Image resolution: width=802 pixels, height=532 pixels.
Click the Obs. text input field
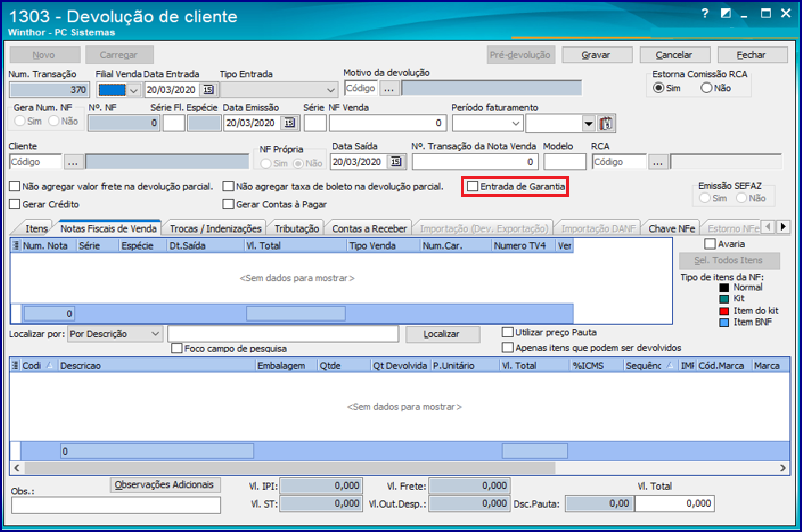pos(116,505)
